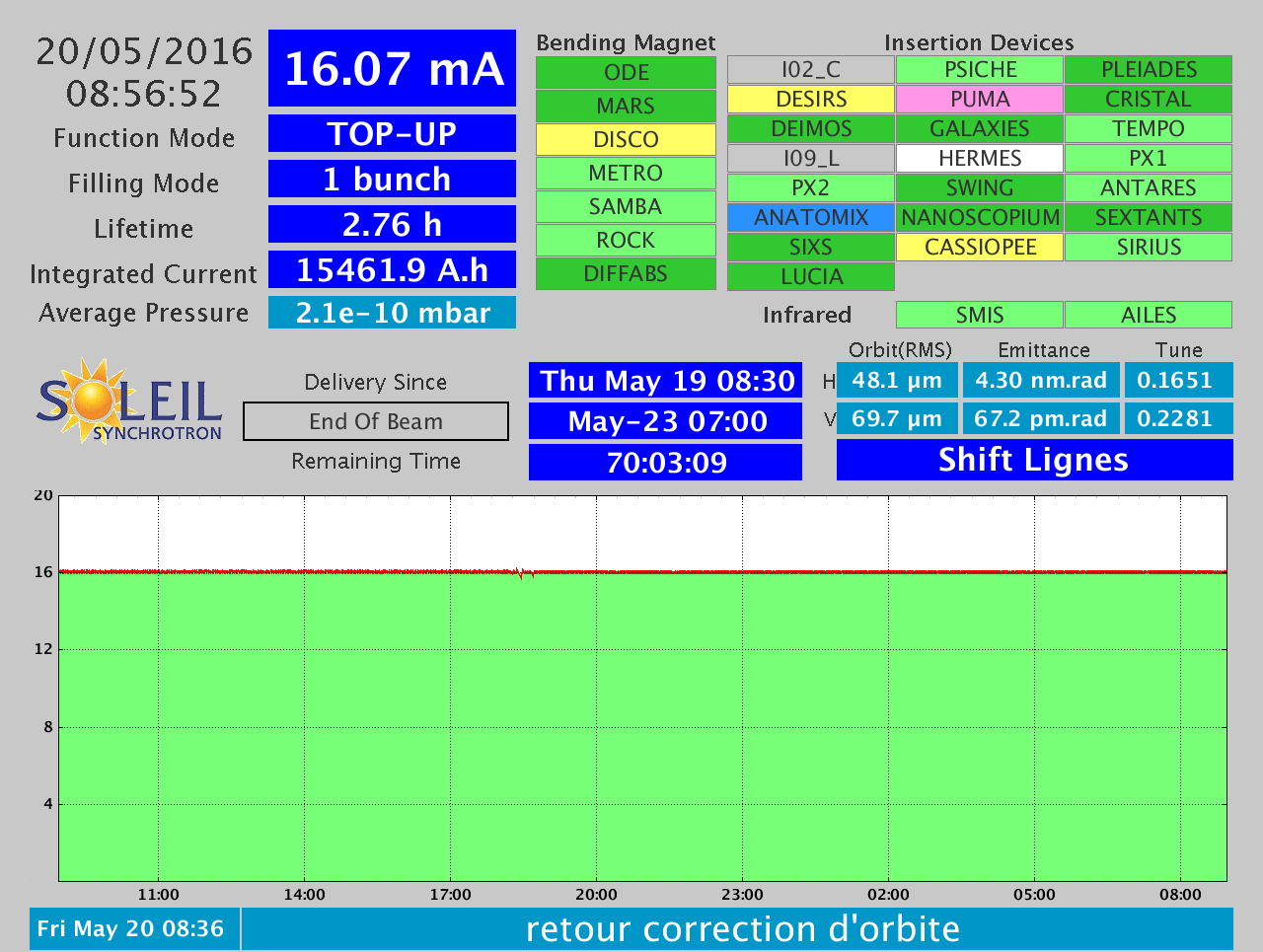Click the 02:00 time axis label
The image size is (1263, 952).
click(888, 895)
